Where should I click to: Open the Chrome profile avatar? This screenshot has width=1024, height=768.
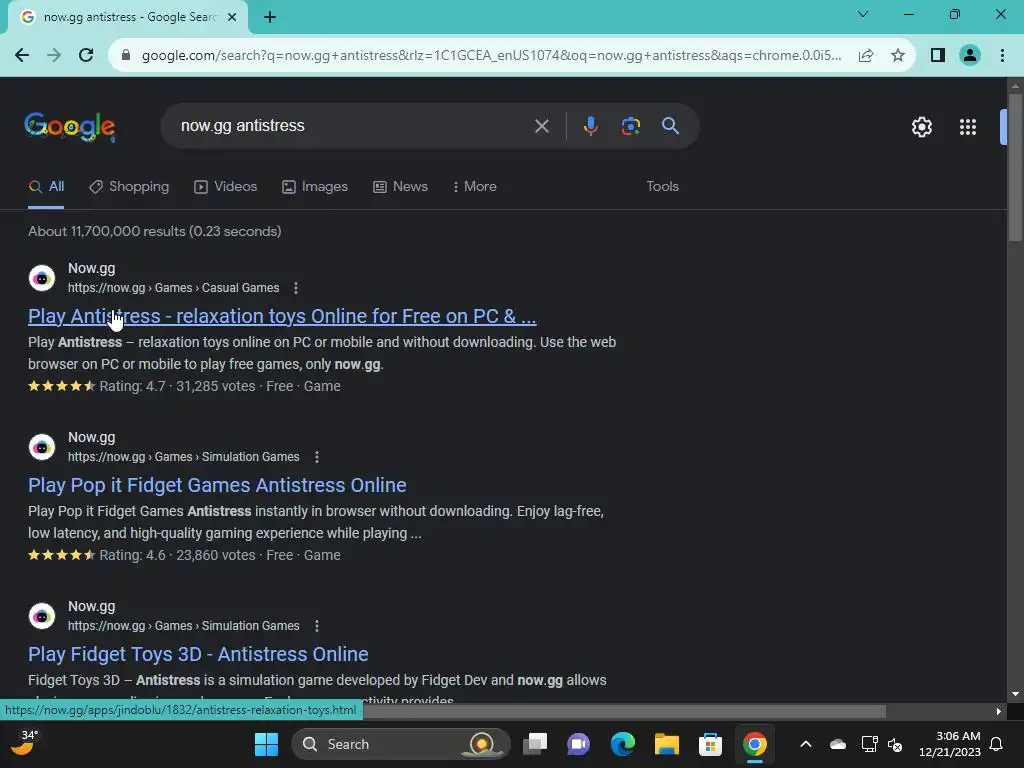pyautogui.click(x=970, y=55)
